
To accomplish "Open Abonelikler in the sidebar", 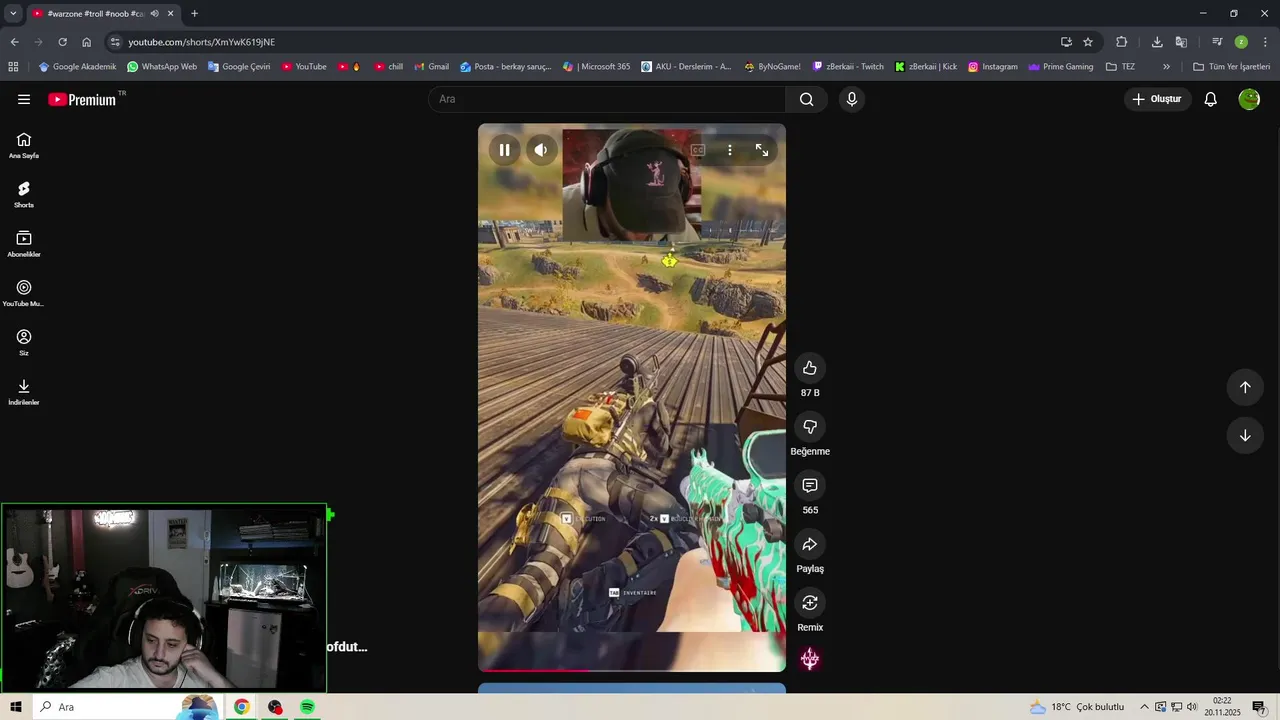I will click(x=24, y=244).
